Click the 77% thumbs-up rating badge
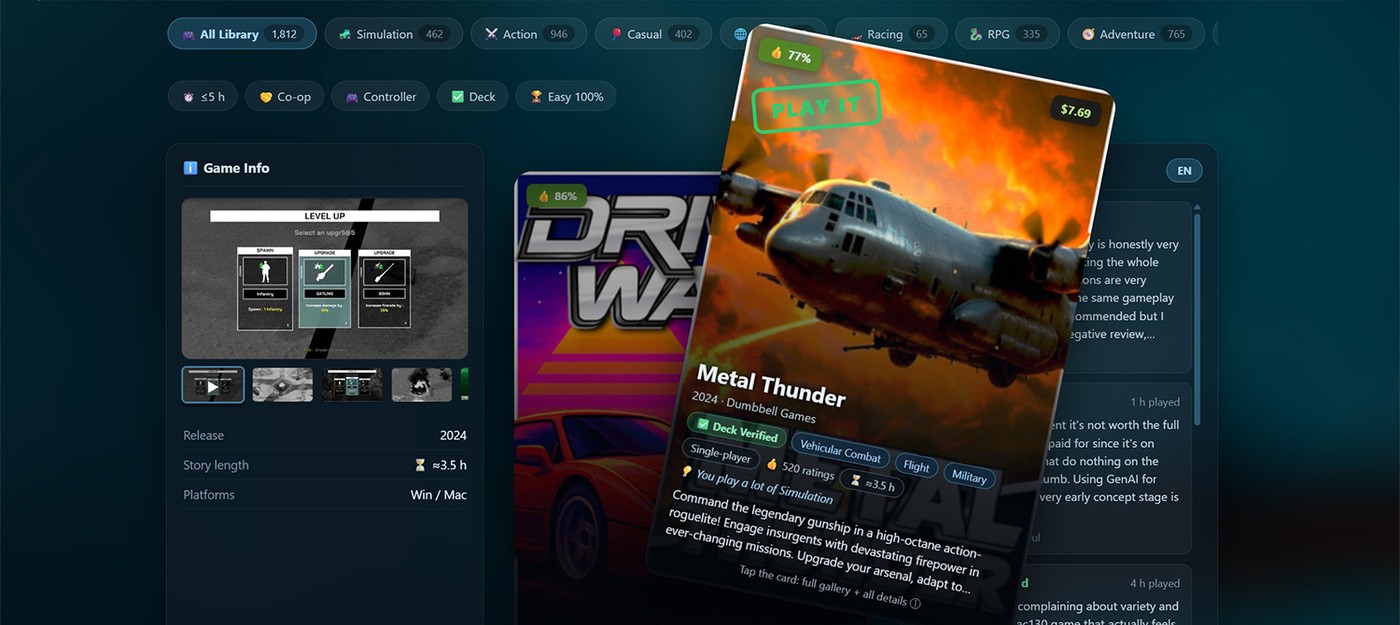The height and width of the screenshot is (625, 1400). (x=791, y=56)
